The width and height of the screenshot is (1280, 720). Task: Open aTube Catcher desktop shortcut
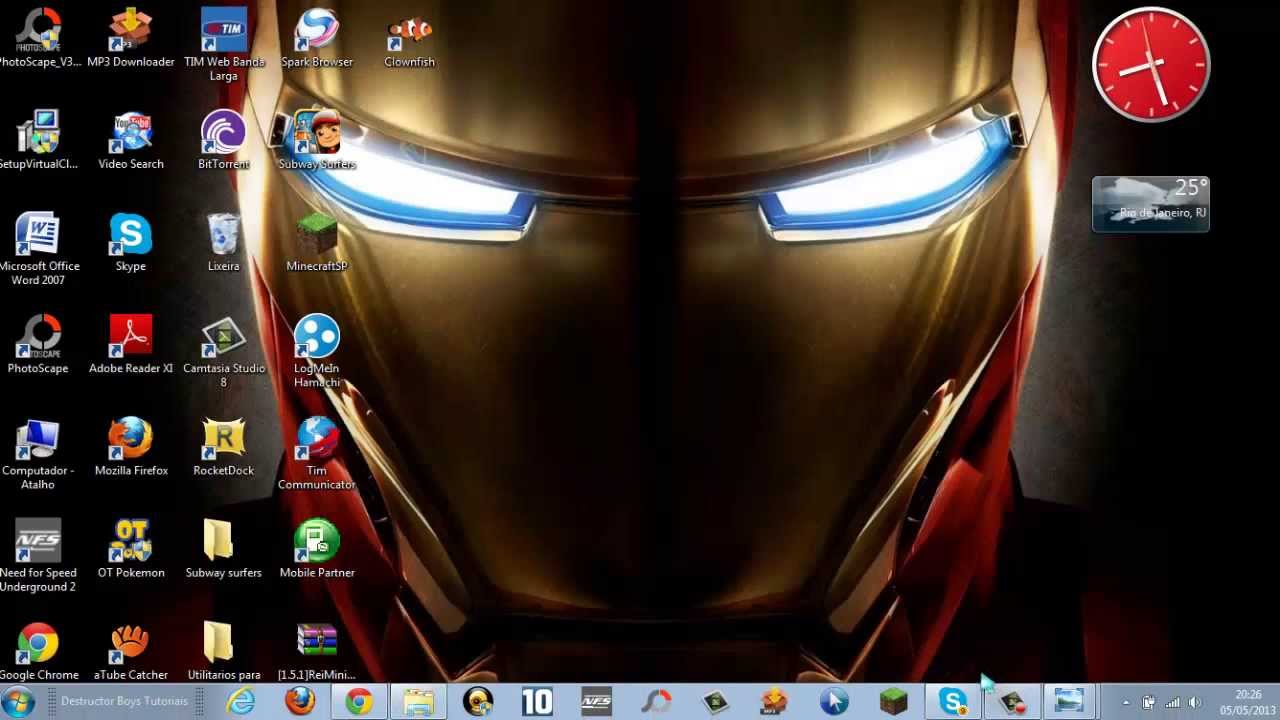131,652
